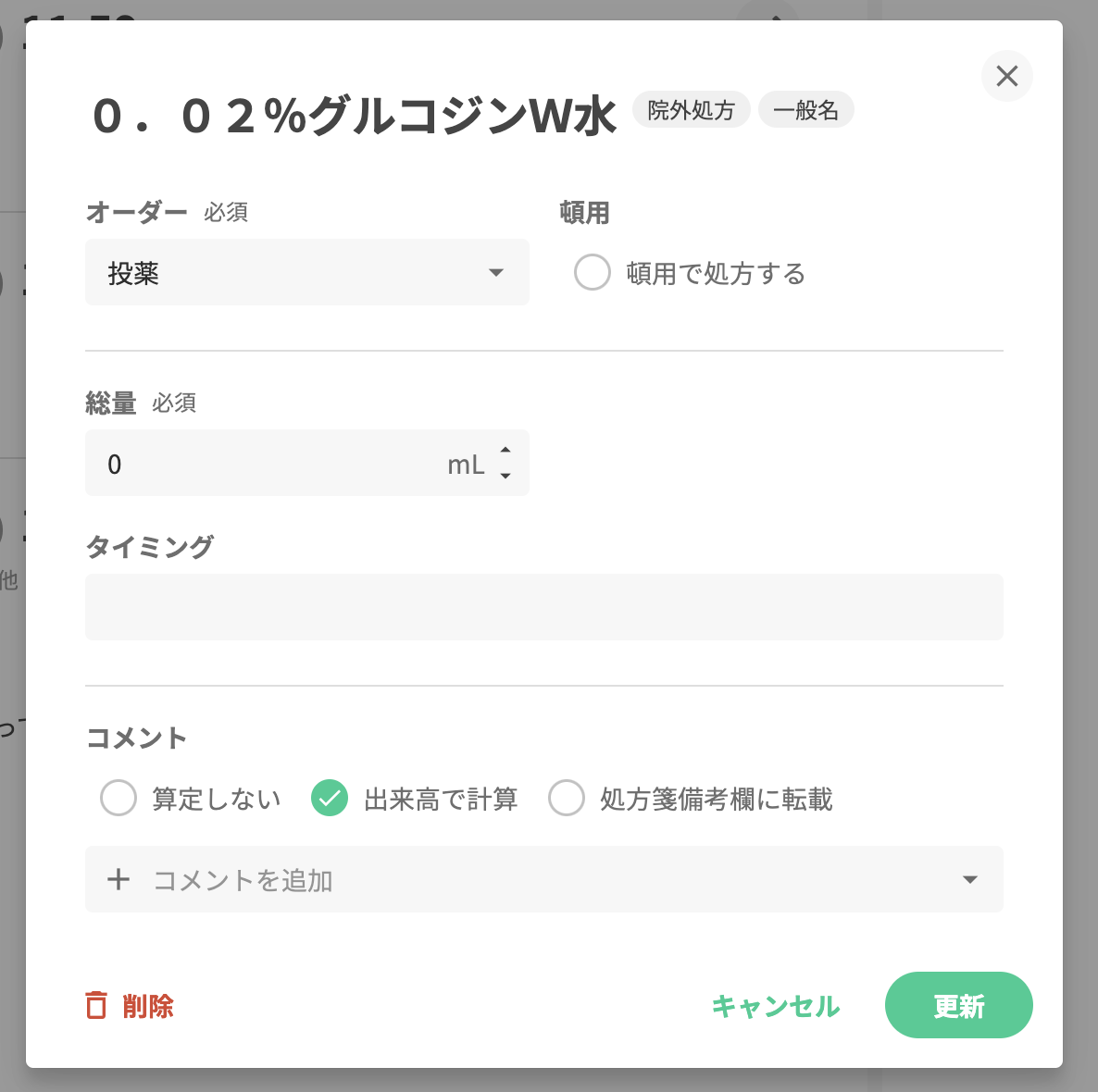
Task: Expand the コメントを追加 dropdown arrow
Action: point(970,879)
